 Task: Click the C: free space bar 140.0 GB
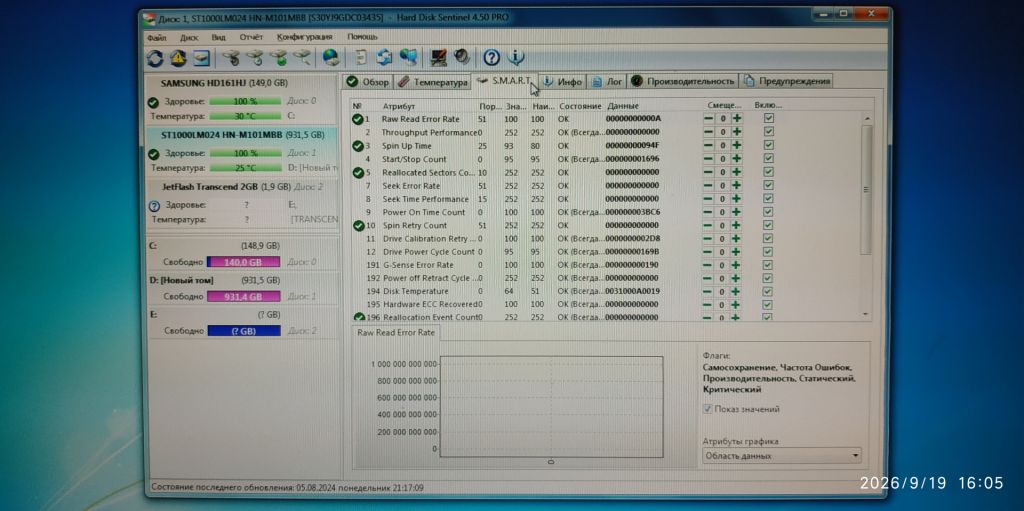pos(244,261)
